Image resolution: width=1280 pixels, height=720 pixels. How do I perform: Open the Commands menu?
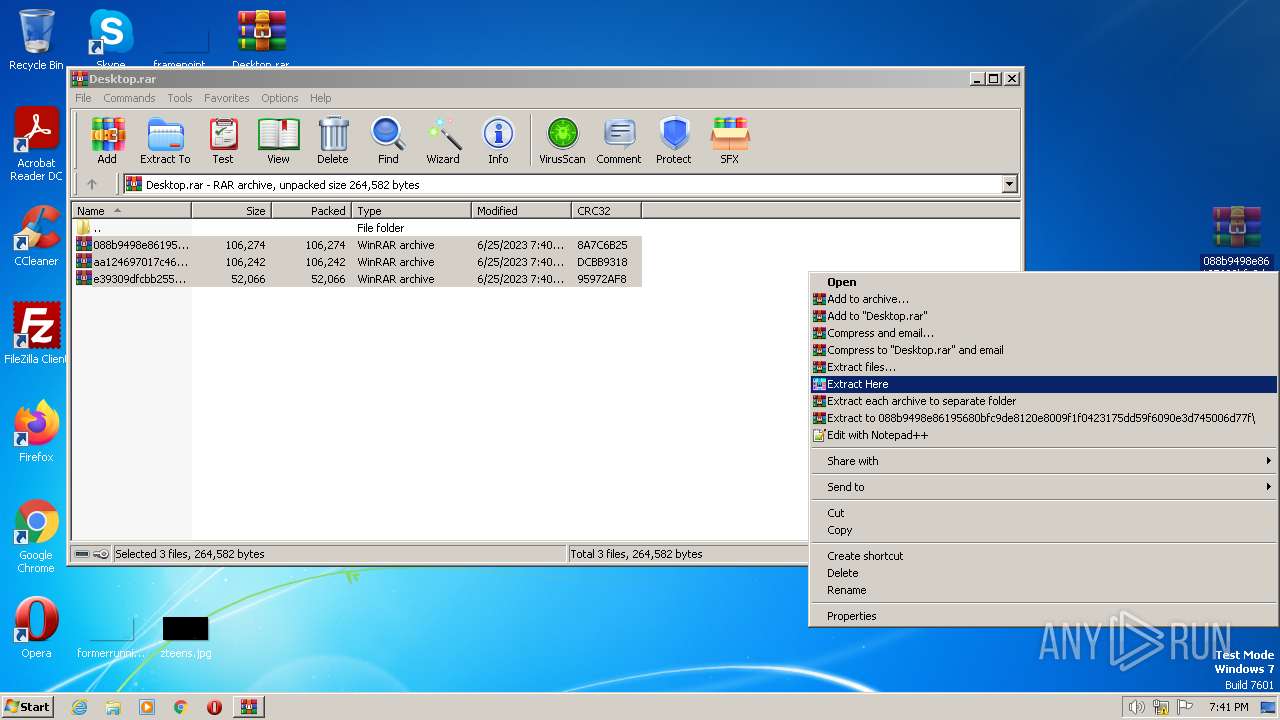coord(129,98)
